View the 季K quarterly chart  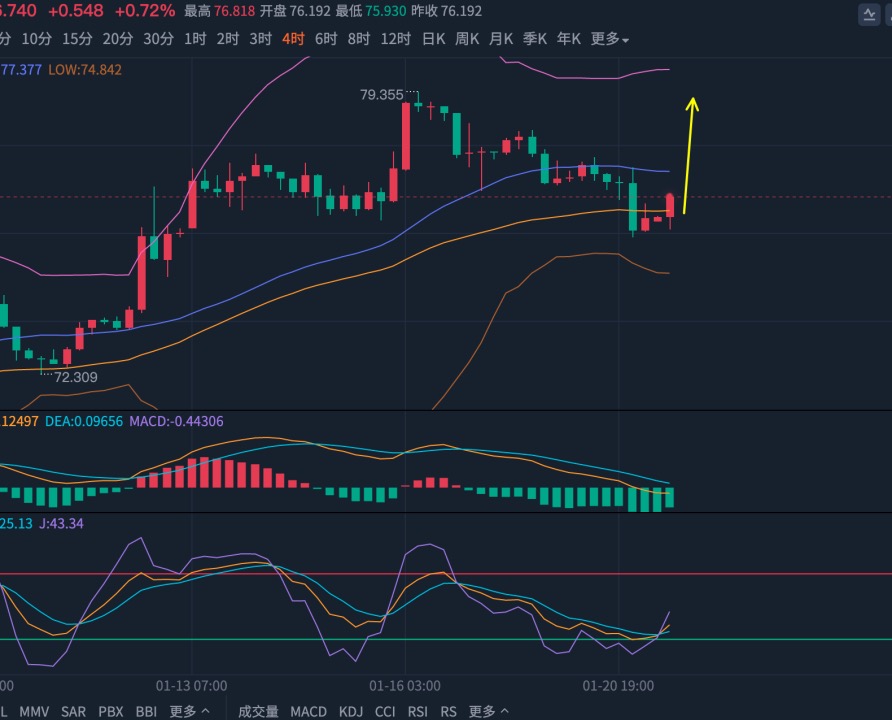click(535, 39)
